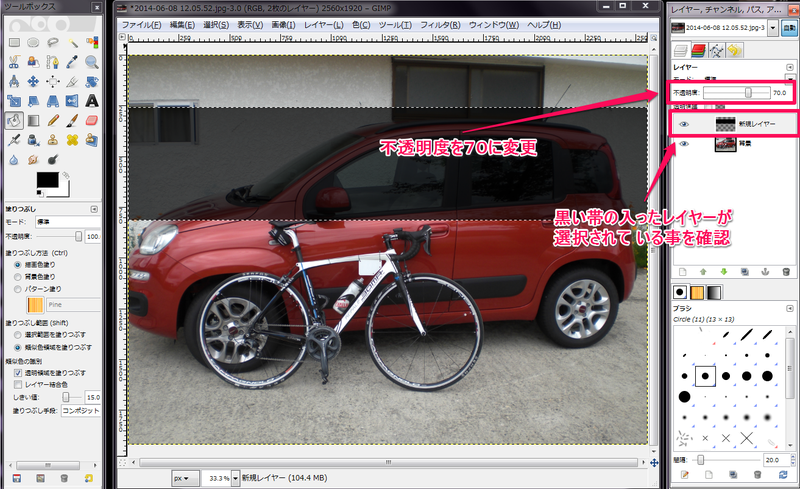Select the Paintbrush tool
Screen dimensions: 800x489
(x=72, y=120)
